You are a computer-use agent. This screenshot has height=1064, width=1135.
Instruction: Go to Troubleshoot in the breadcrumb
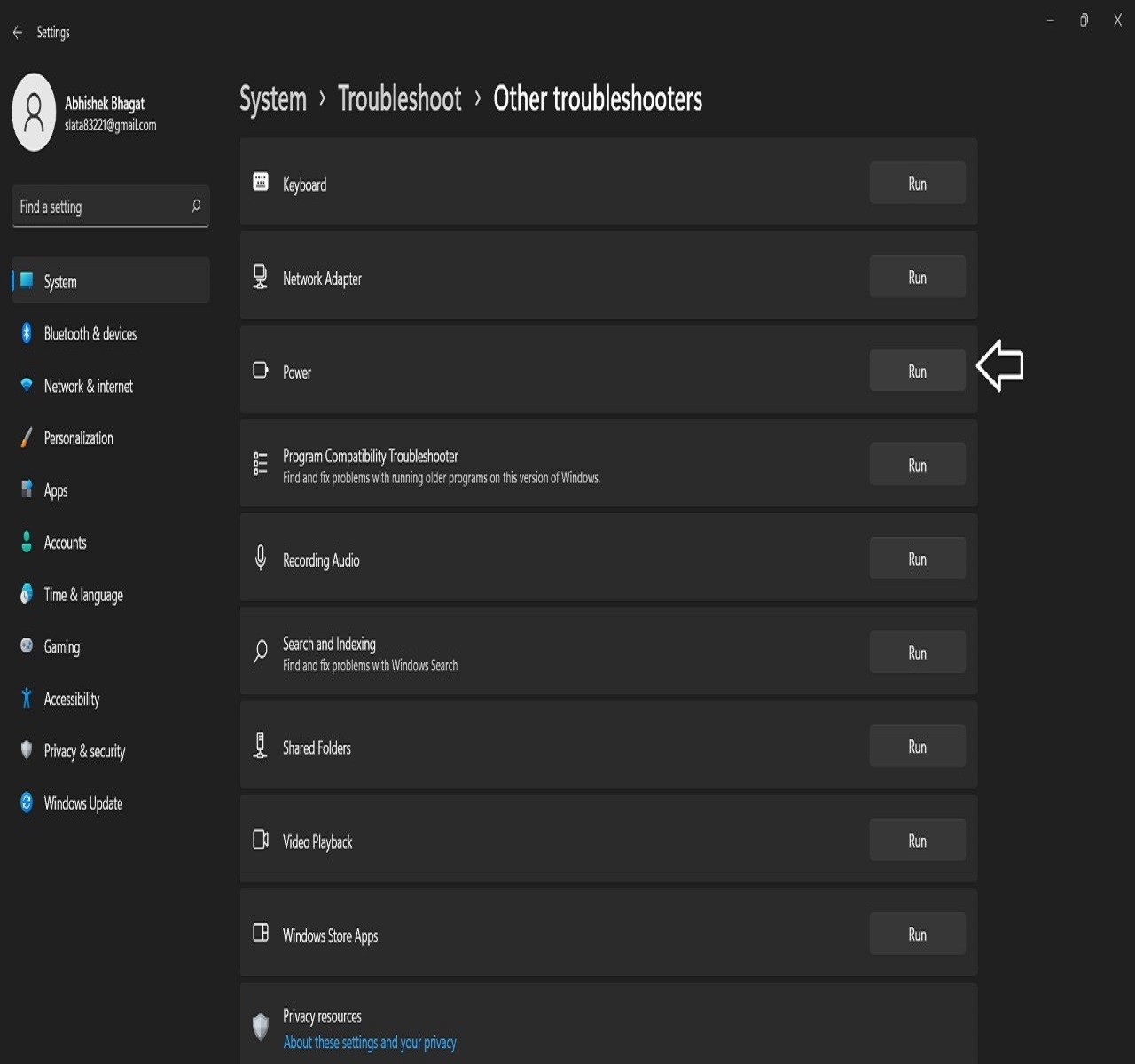400,98
